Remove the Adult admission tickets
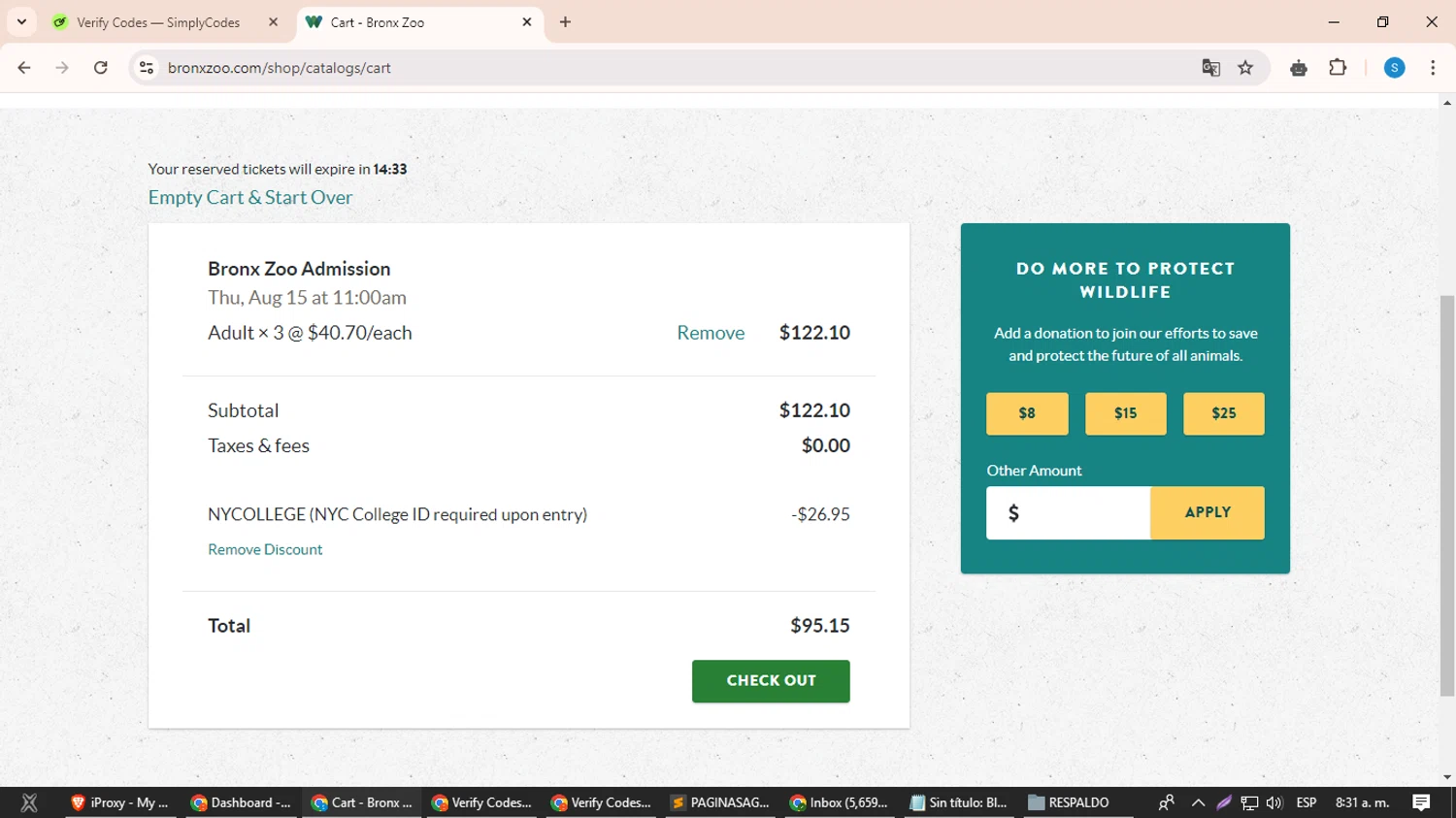Image resolution: width=1456 pixels, height=818 pixels. tap(711, 333)
